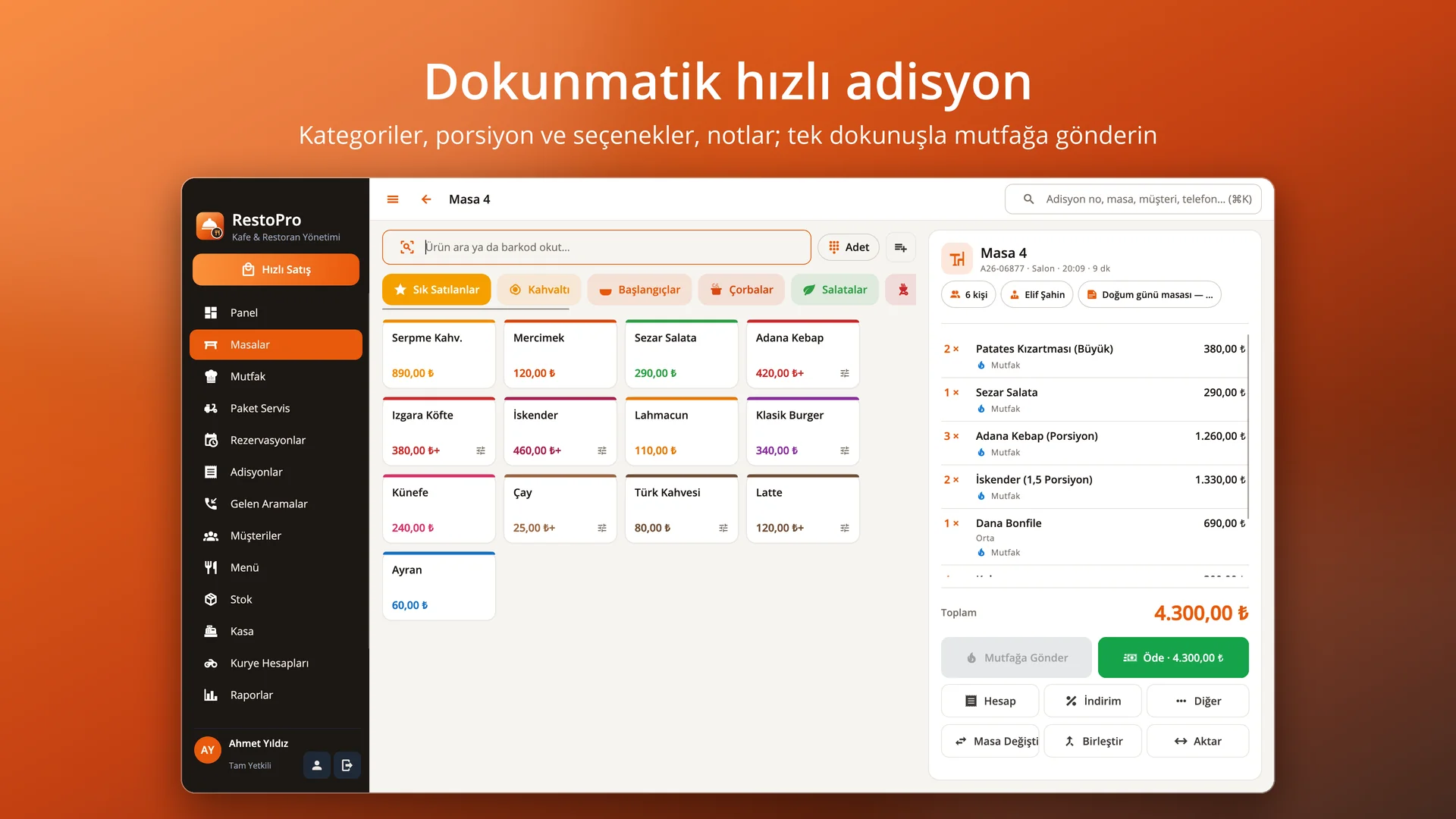Pay with Öde 4.300,00 button
This screenshot has height=819, width=1456.
(x=1173, y=657)
